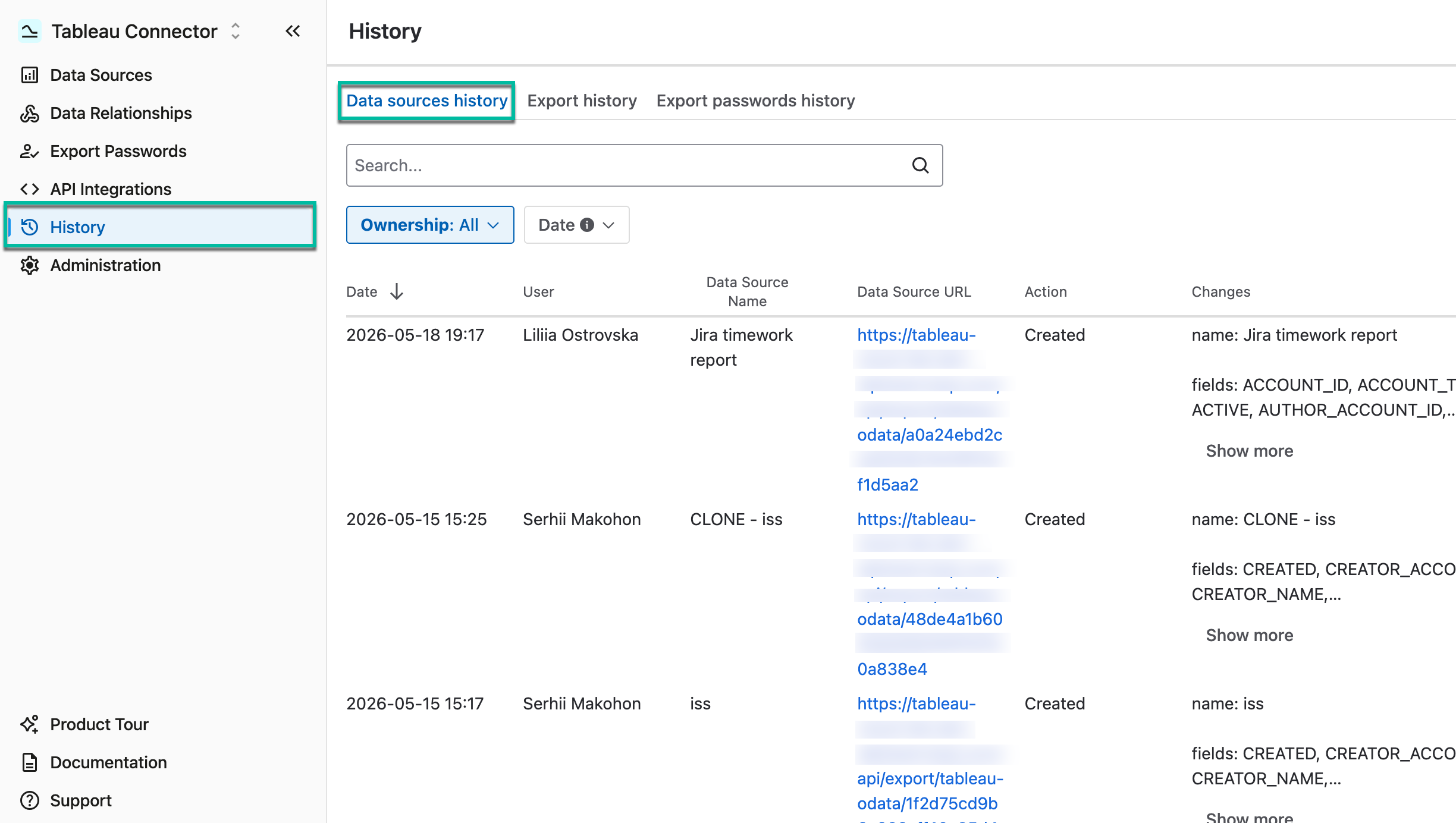Click 'name: CLONE - iss' changes text

1263,519
